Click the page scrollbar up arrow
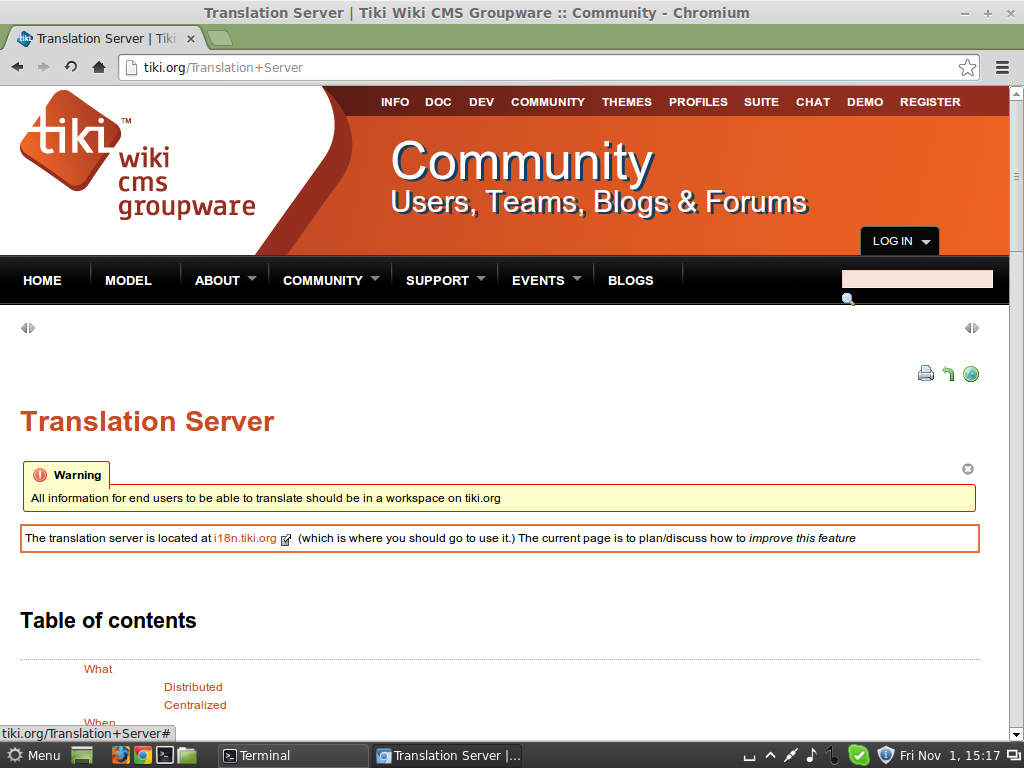The width and height of the screenshot is (1024, 768). pos(1016,93)
